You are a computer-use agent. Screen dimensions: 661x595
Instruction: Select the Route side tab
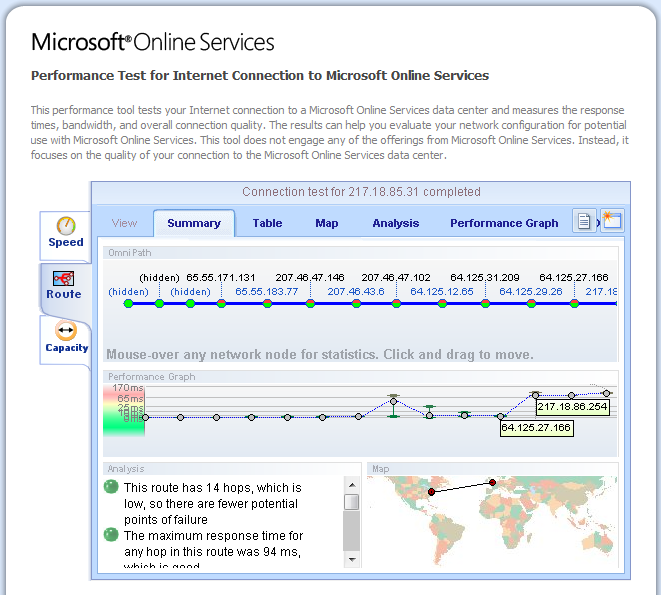65,285
